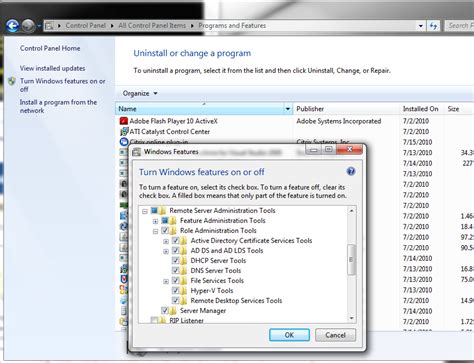Check the RIP Listener checkbox
This screenshot has height=363, width=474.
[154, 320]
